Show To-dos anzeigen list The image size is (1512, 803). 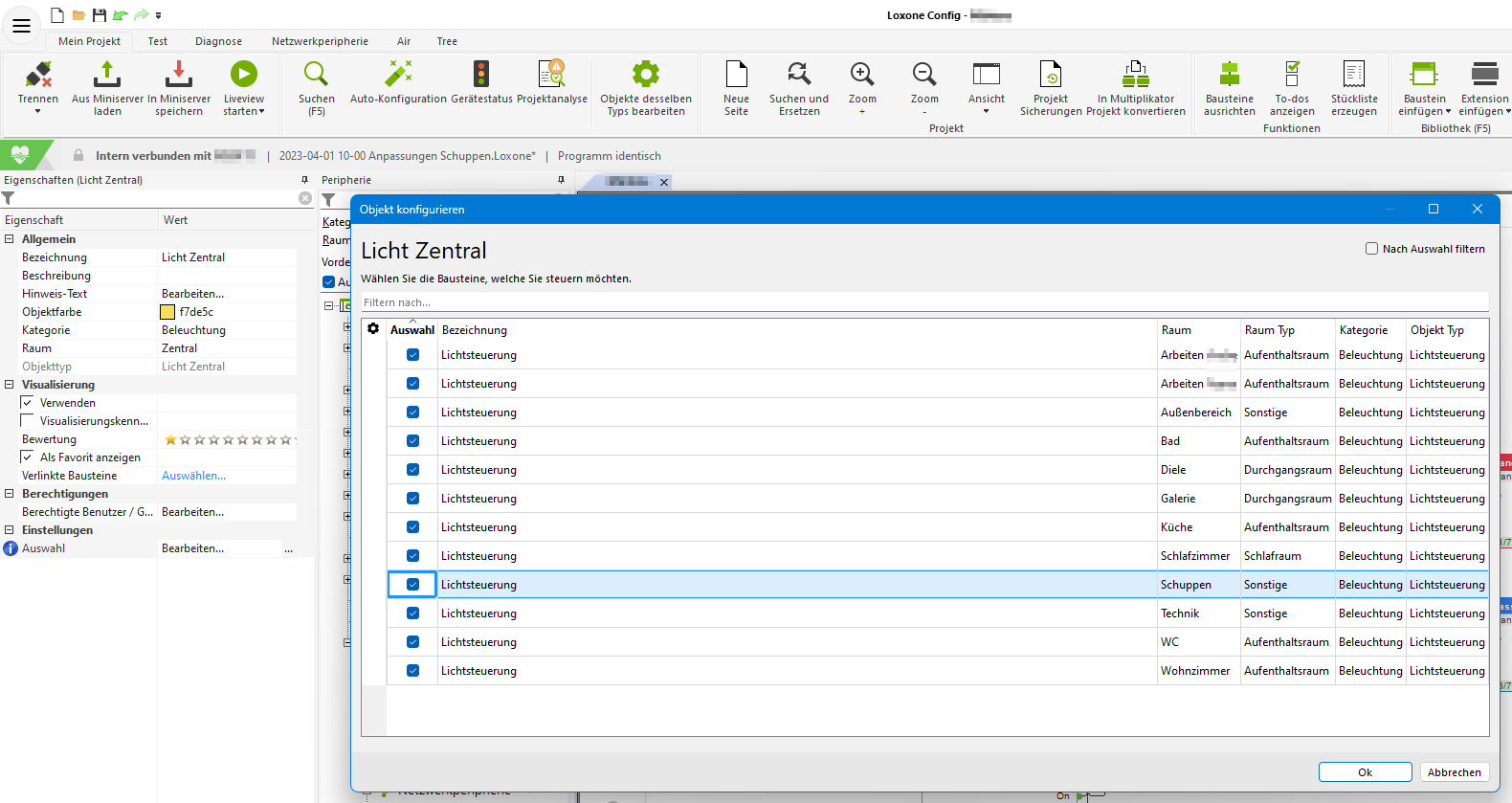(x=1292, y=88)
